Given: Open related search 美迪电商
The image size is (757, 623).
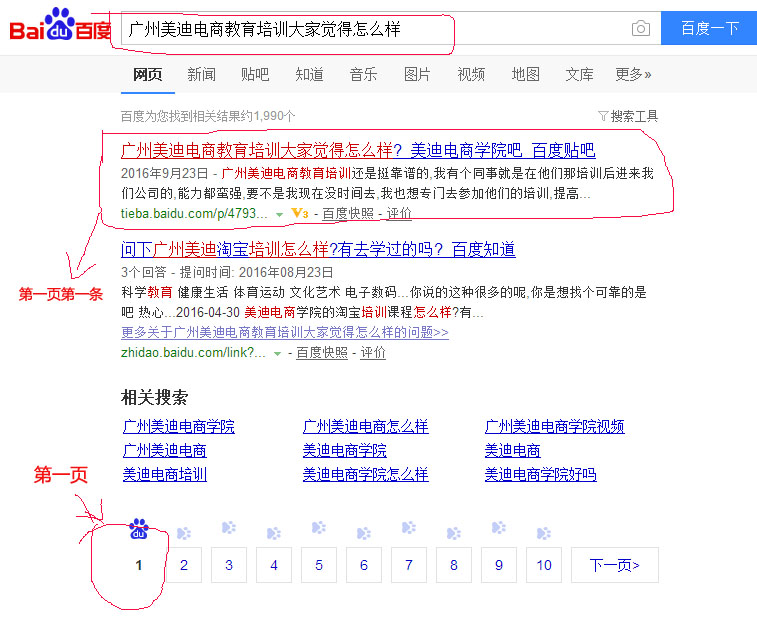Looking at the screenshot, I should coord(513,451).
